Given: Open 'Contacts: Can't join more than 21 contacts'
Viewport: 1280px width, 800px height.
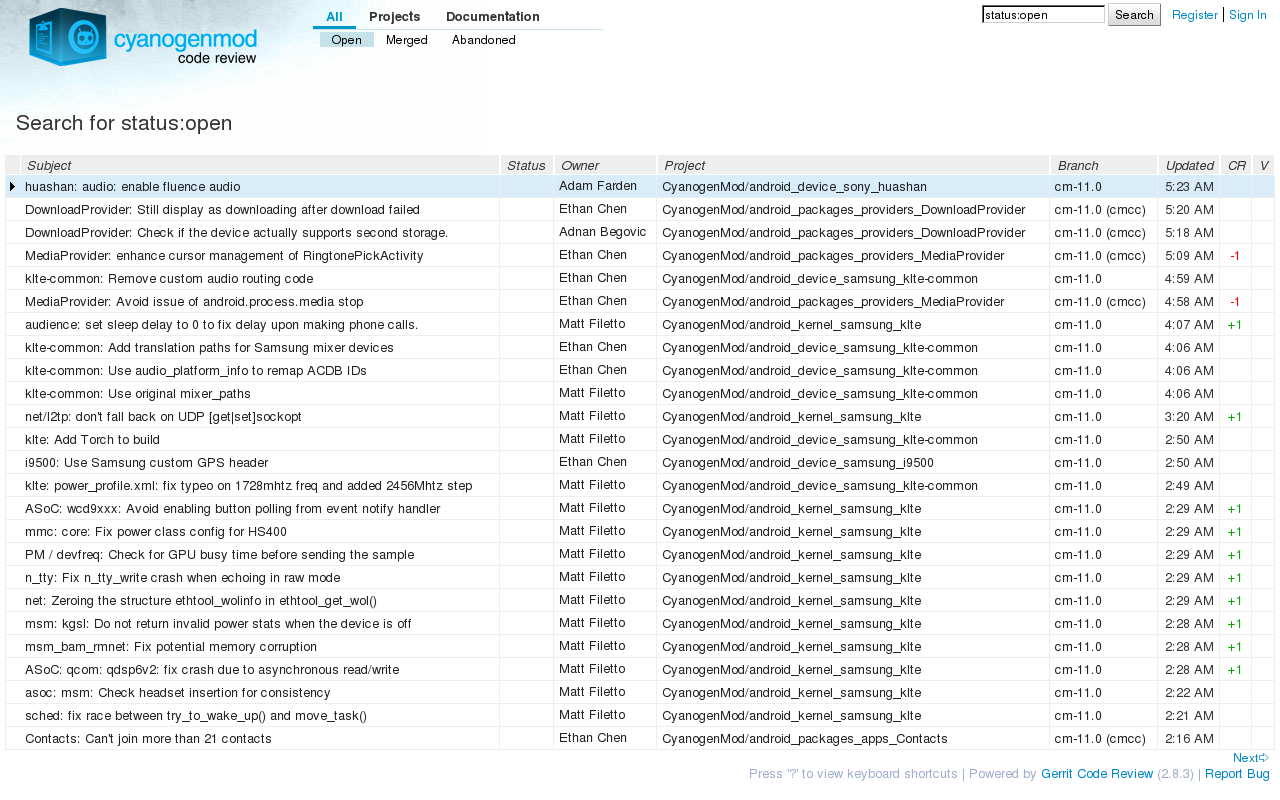Looking at the screenshot, I should (x=148, y=739).
